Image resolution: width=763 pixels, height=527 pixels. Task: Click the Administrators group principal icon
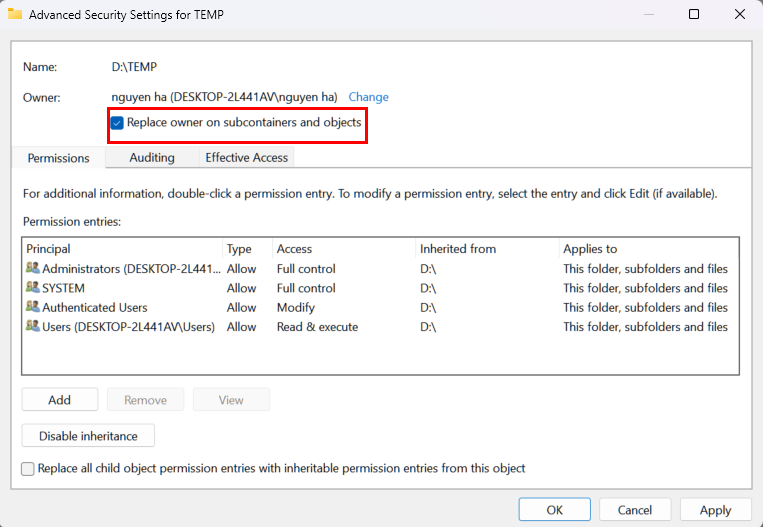click(33, 269)
